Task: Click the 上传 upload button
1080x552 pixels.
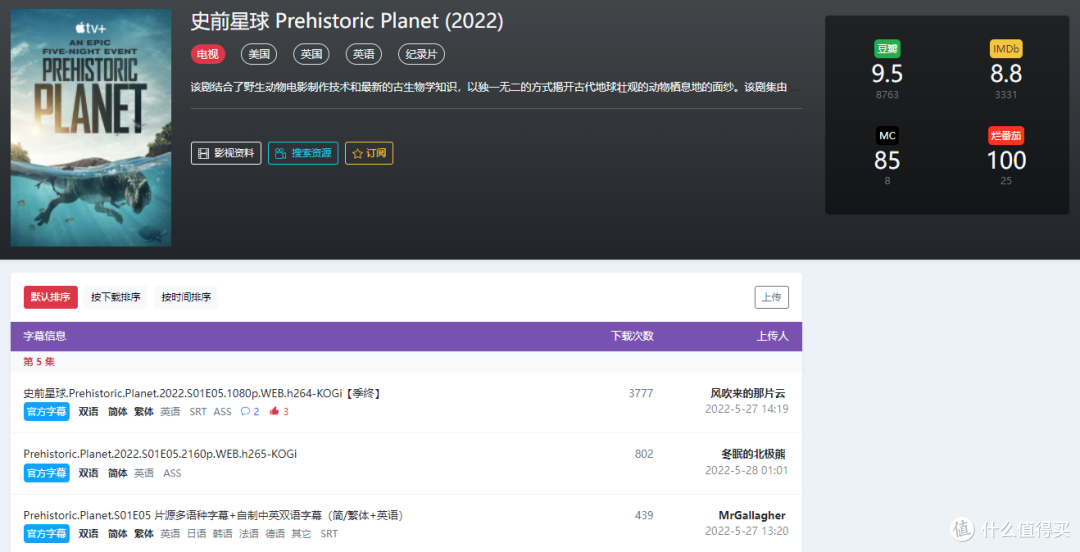Action: coord(771,297)
